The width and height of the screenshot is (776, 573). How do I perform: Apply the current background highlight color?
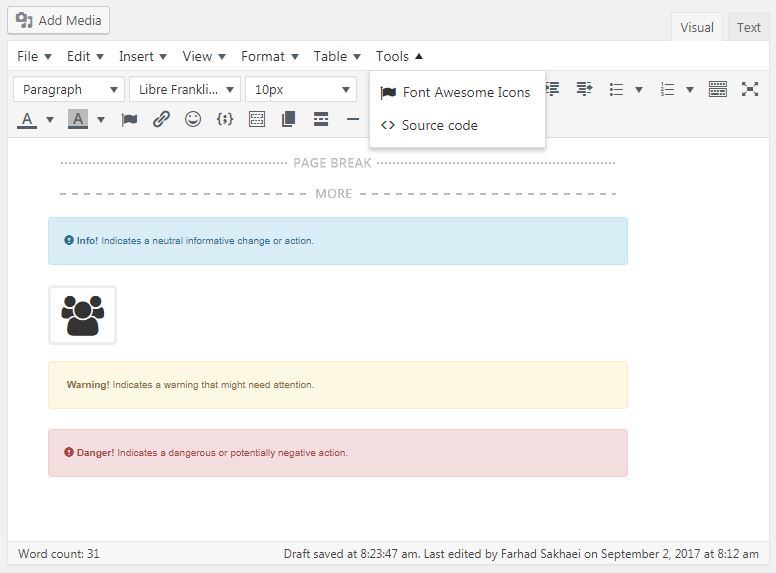78,119
